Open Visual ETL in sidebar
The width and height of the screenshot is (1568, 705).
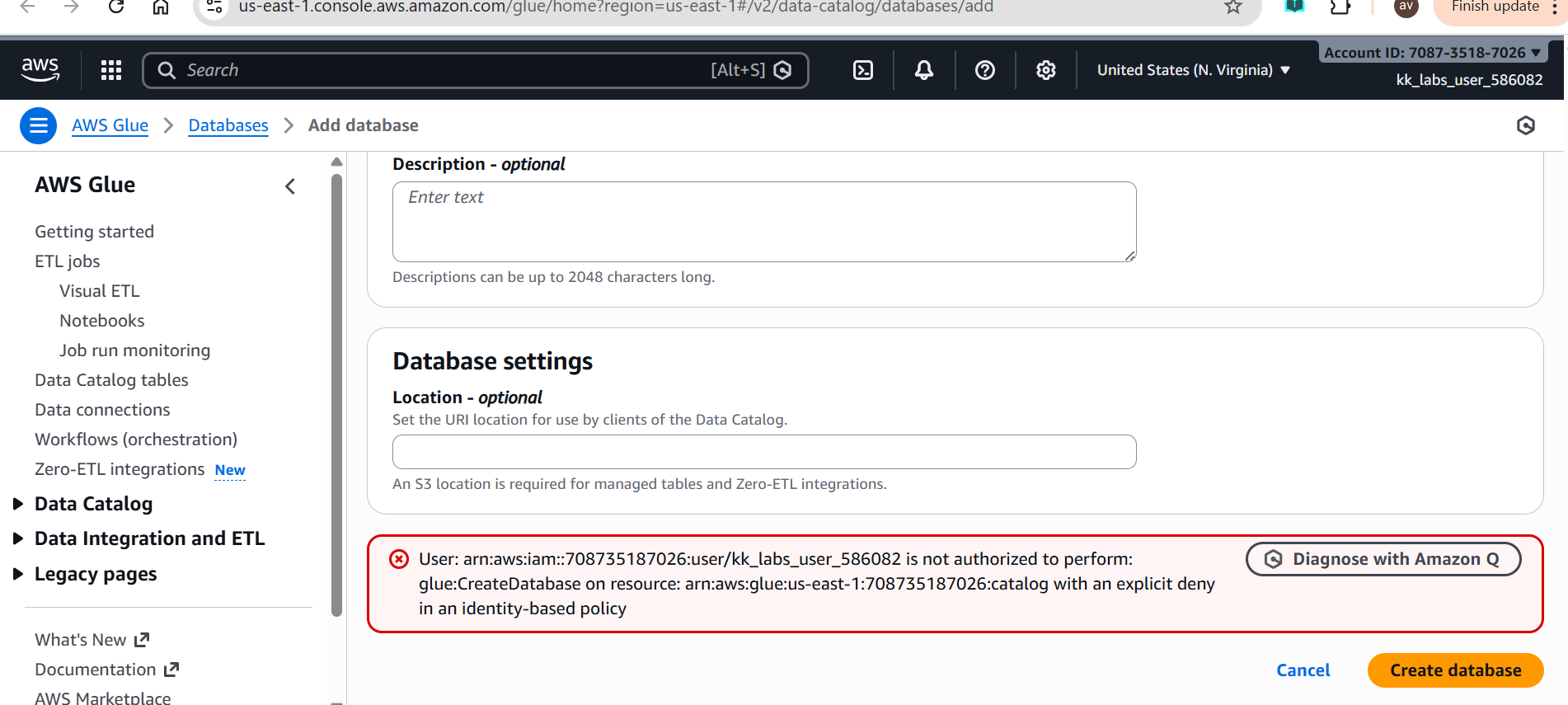(x=100, y=291)
